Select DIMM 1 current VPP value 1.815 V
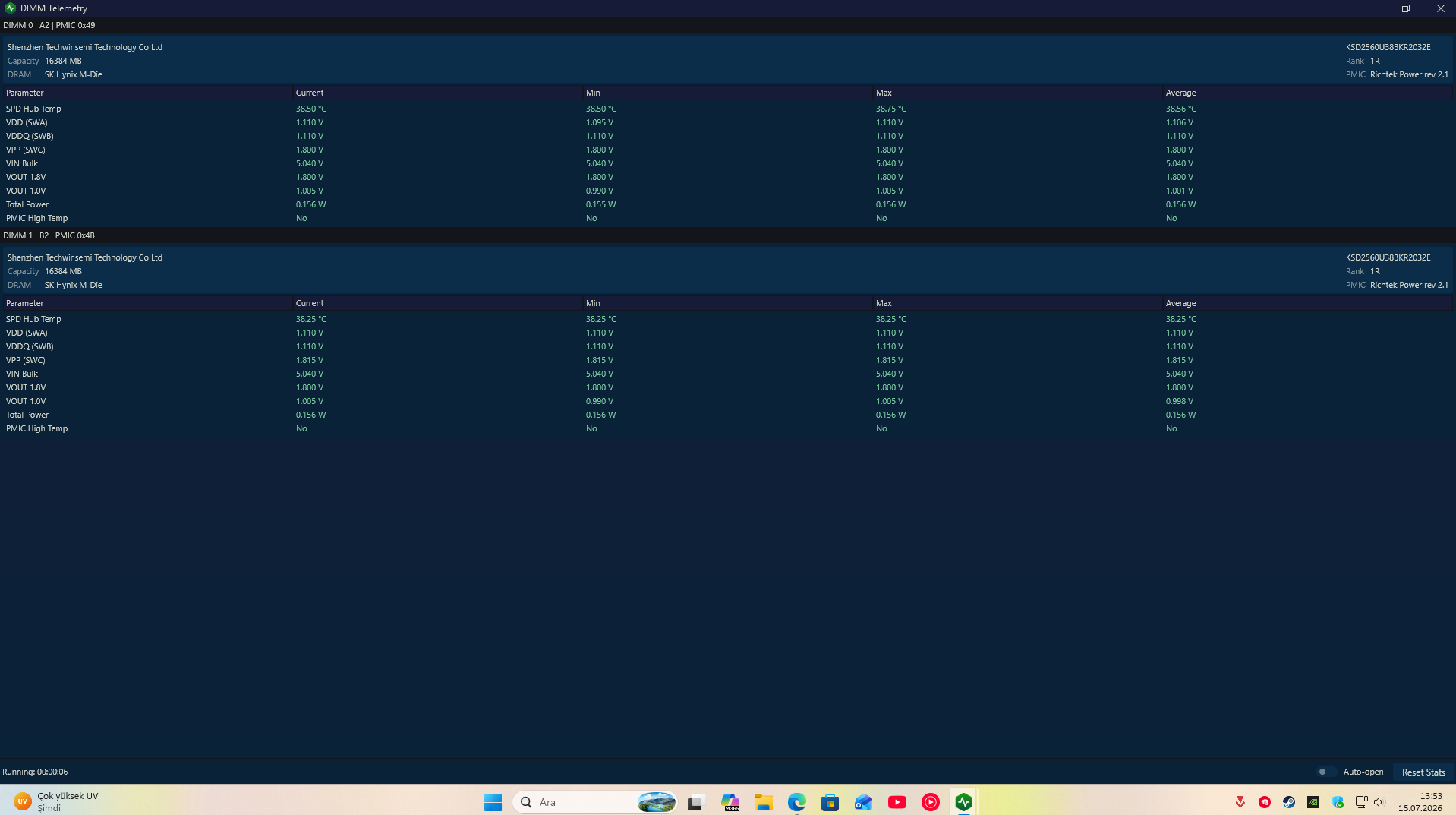The image size is (1456, 815). click(310, 360)
